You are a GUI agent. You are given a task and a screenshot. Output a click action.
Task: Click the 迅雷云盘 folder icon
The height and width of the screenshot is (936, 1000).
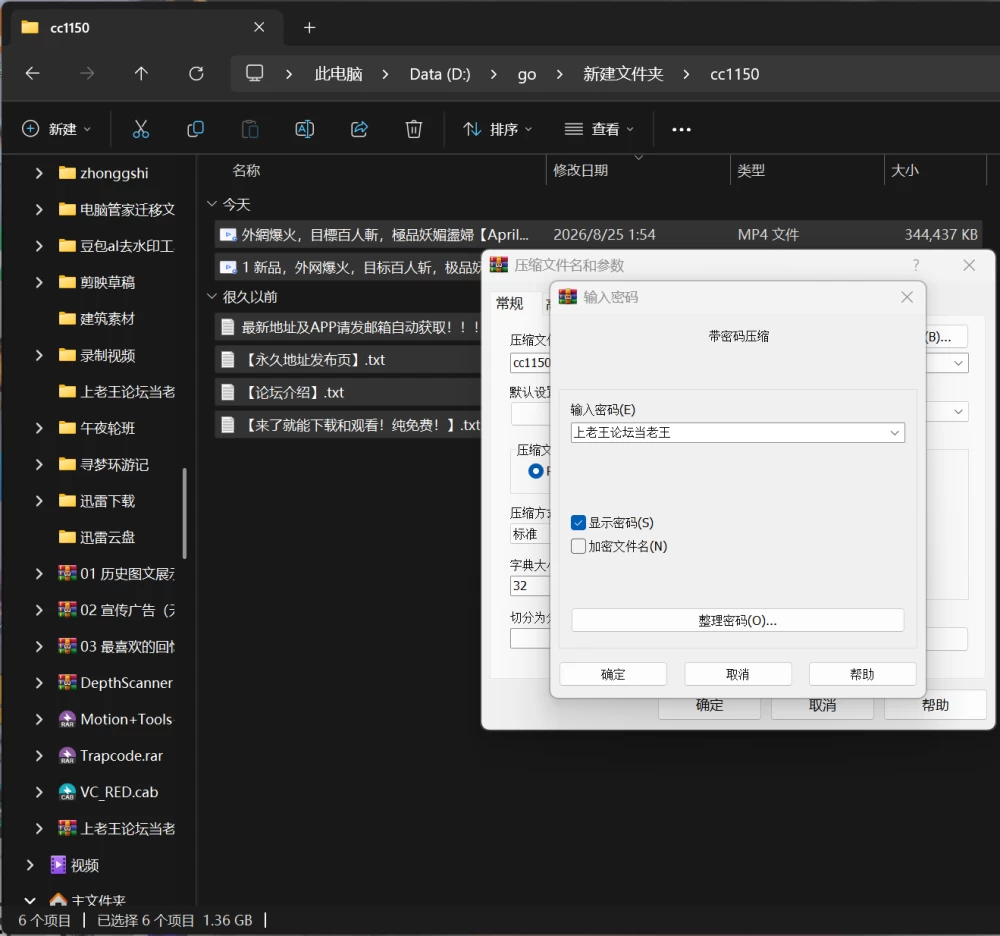pos(67,537)
